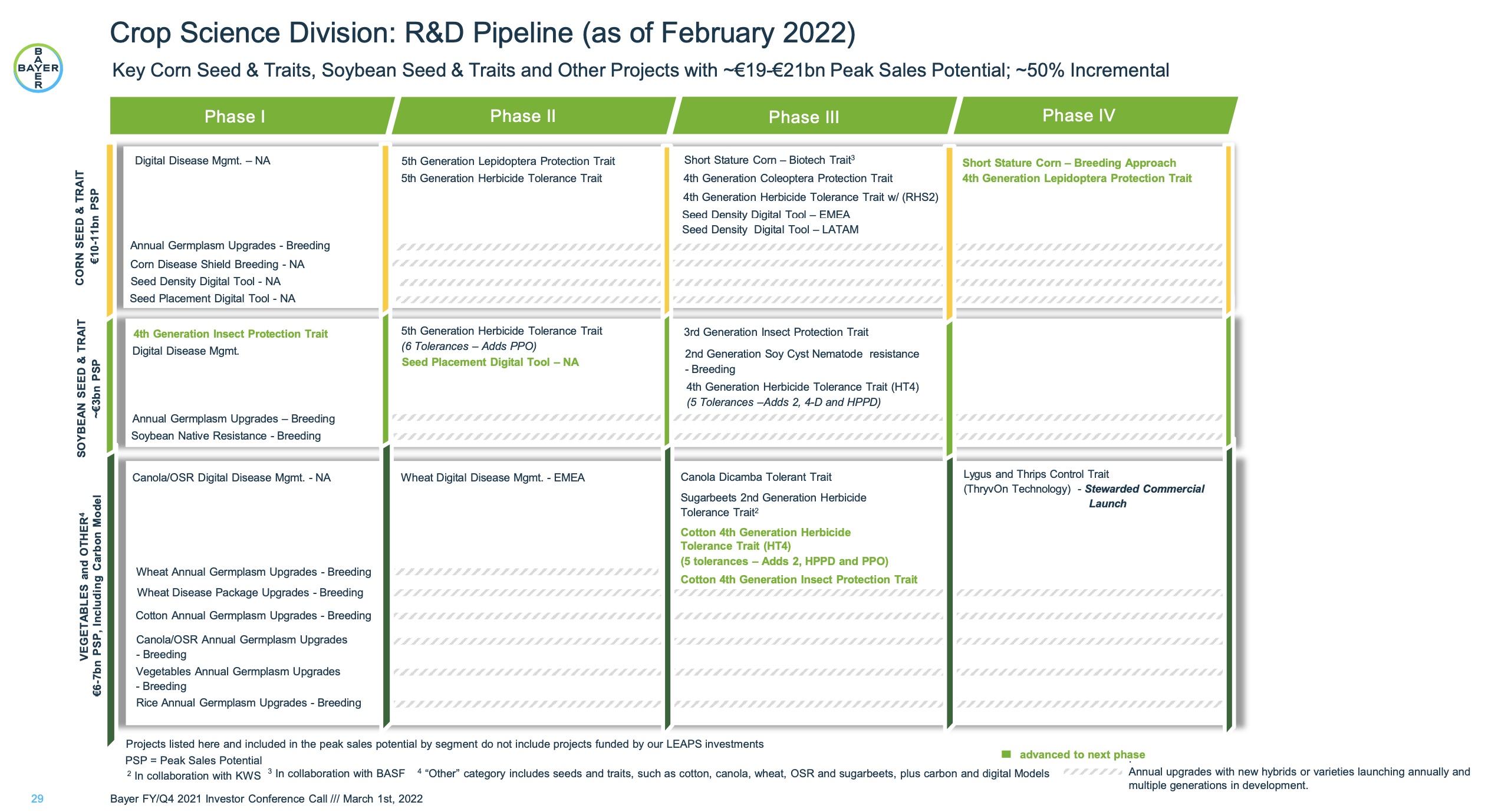Click 'Annual Germplasm Upgrades - Breeding' in corn row
The image size is (1488, 812).
(230, 245)
